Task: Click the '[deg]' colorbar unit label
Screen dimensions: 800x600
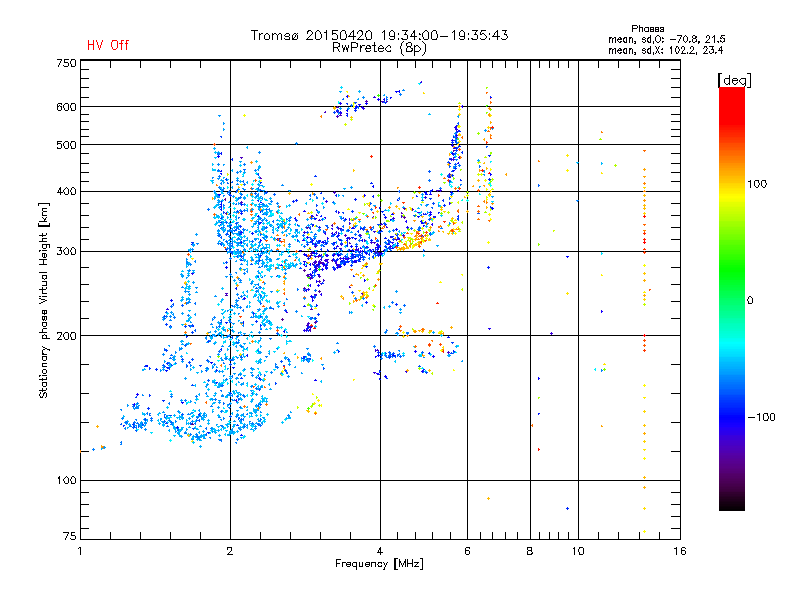Action: 734,80
